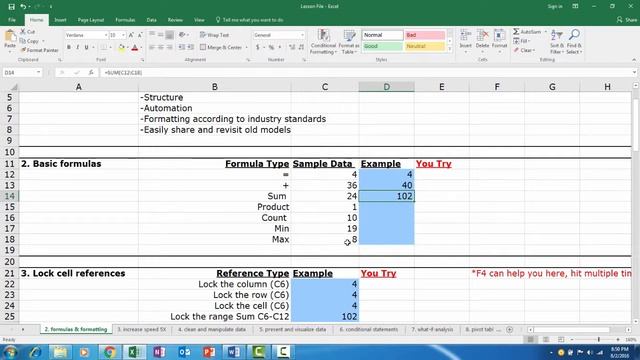Toggle Align Left for the cell
Screen dimensions: 640x360
[x=152, y=47]
